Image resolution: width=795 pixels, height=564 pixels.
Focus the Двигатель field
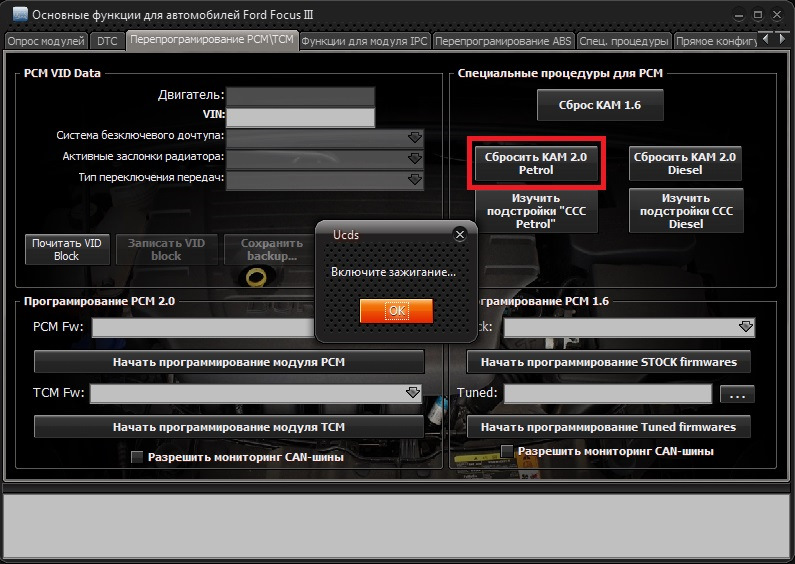click(300, 96)
